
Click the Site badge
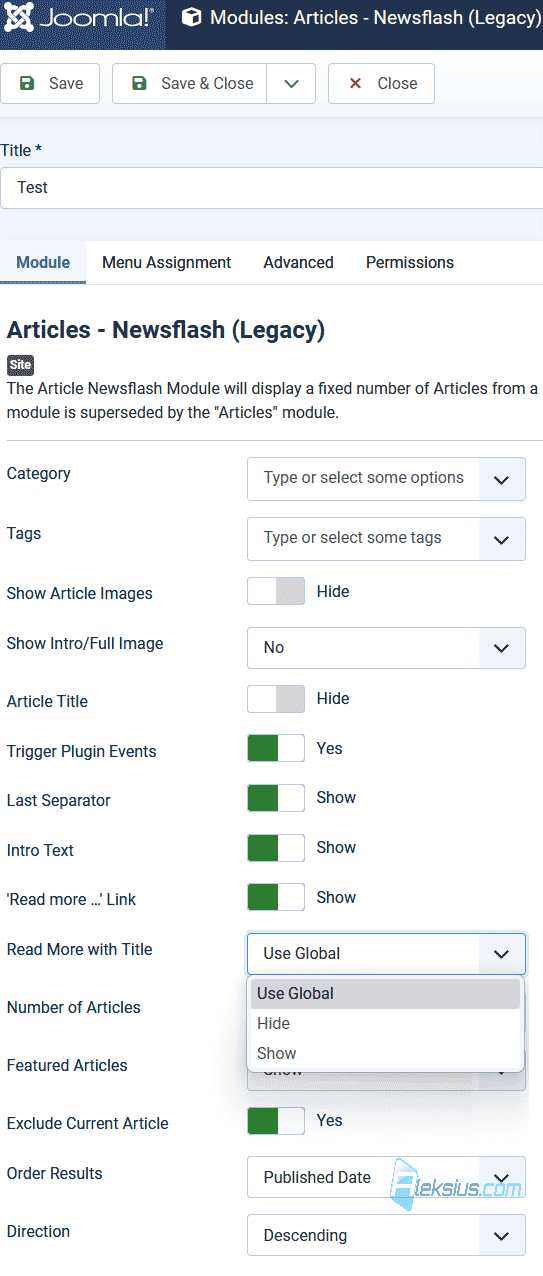(20, 365)
